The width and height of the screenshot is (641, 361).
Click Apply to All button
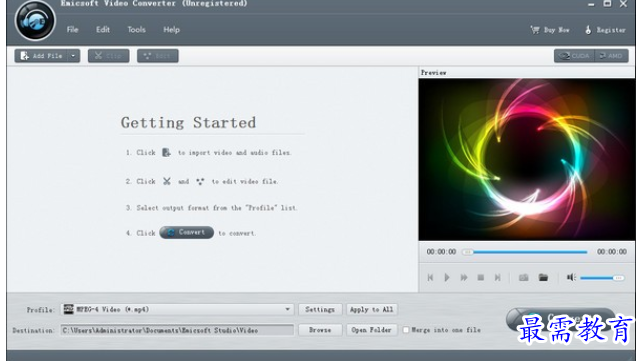(371, 309)
